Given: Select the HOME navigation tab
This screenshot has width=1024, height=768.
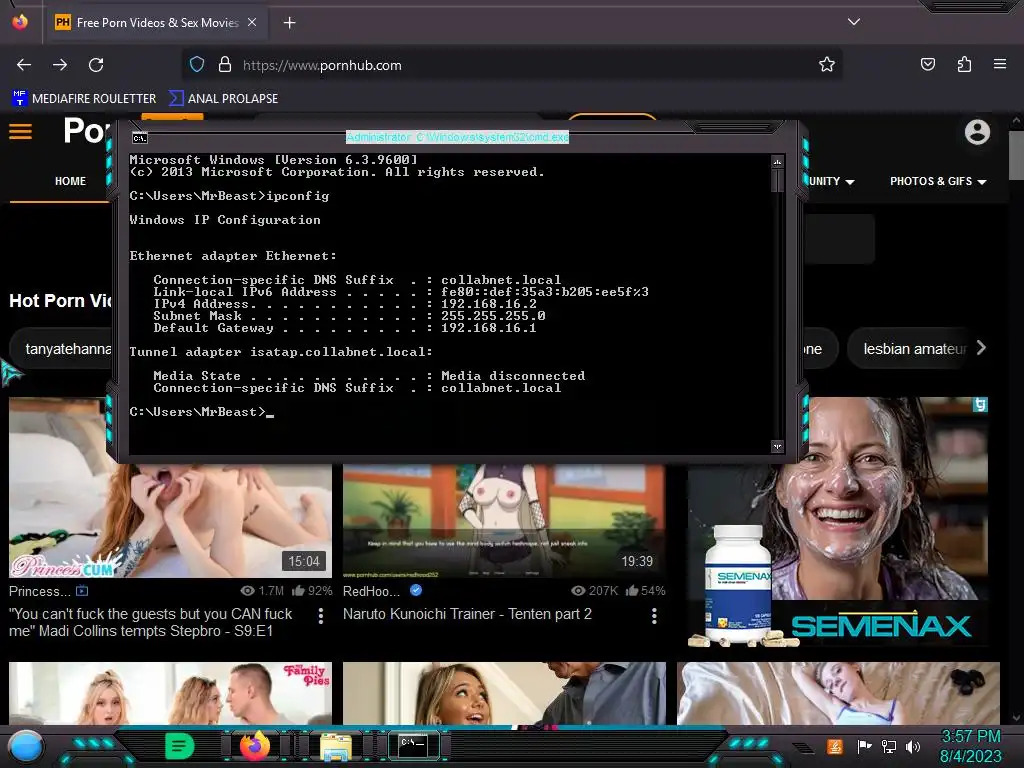Looking at the screenshot, I should coord(71,181).
